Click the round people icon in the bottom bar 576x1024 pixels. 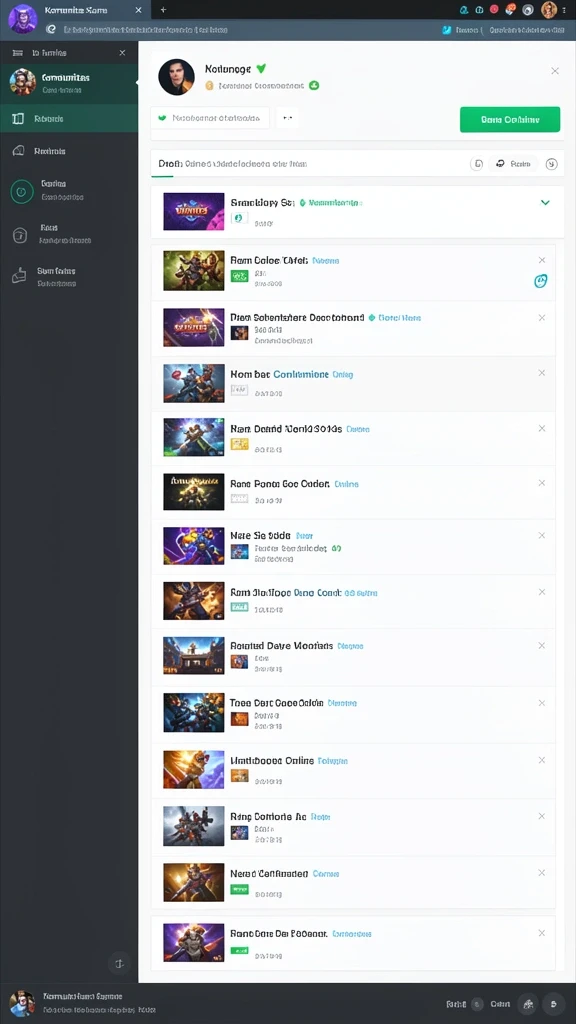click(528, 1004)
